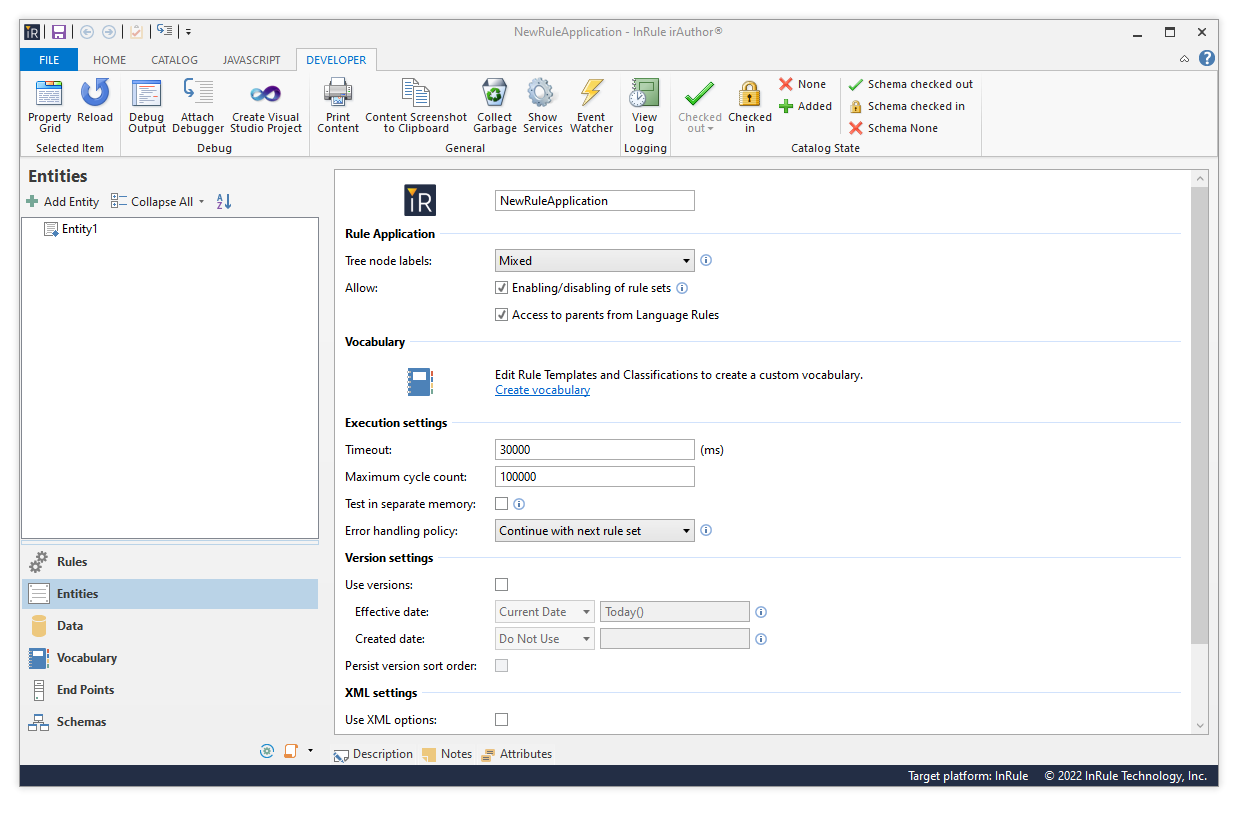1243x815 pixels.
Task: Open the Property Grid tool
Action: click(x=49, y=106)
